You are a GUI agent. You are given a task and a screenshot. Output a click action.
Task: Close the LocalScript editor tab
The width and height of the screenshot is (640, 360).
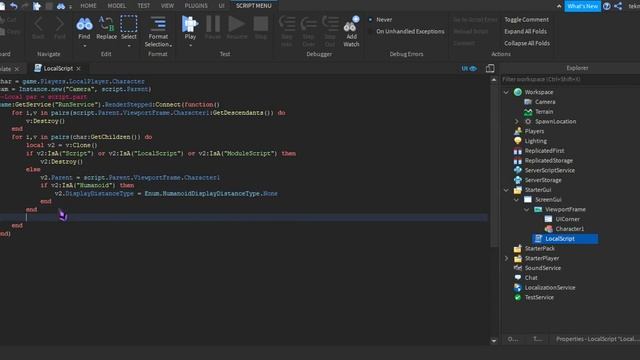pyautogui.click(x=78, y=69)
